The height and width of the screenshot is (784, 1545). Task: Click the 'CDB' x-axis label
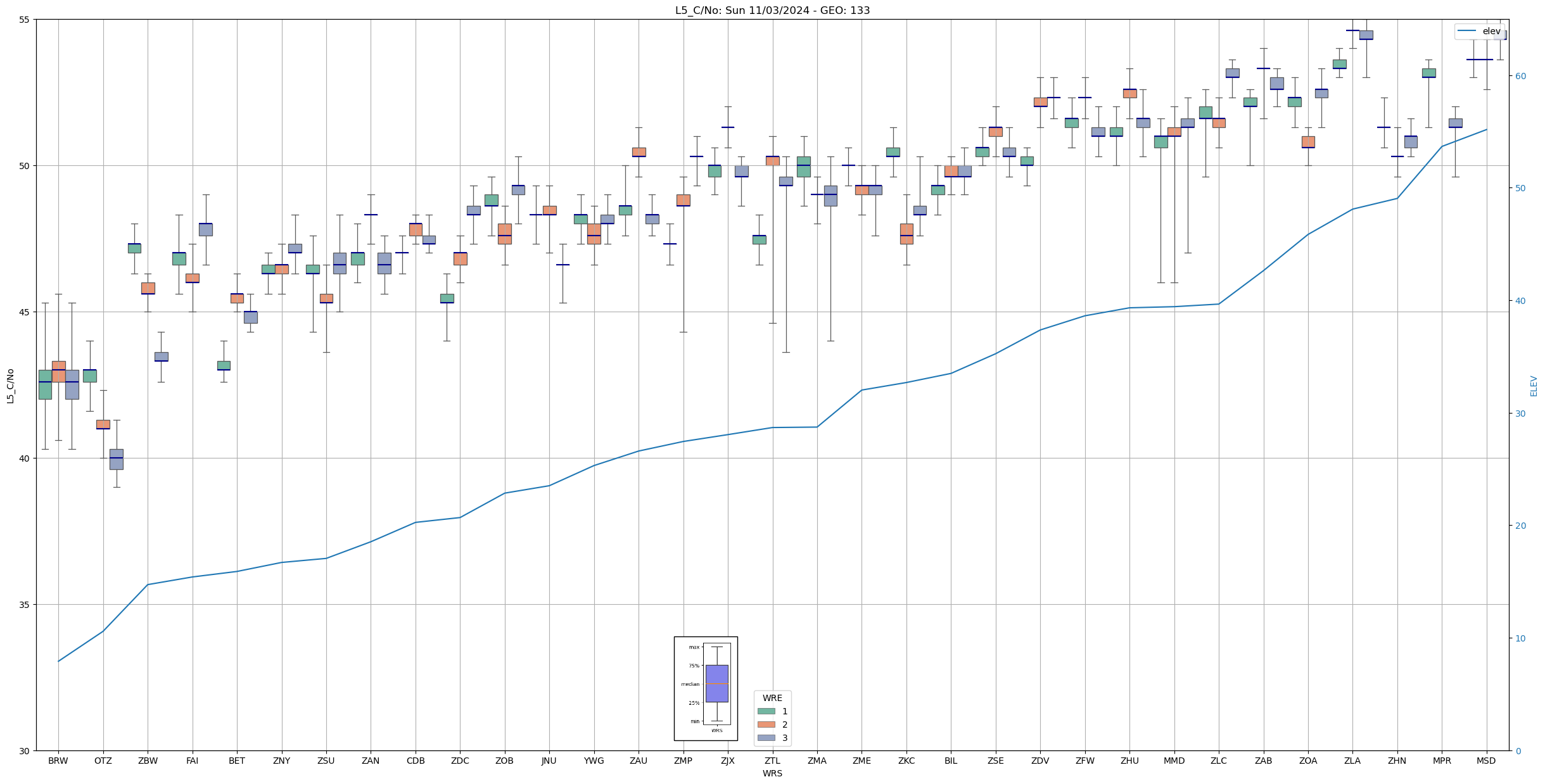(416, 761)
